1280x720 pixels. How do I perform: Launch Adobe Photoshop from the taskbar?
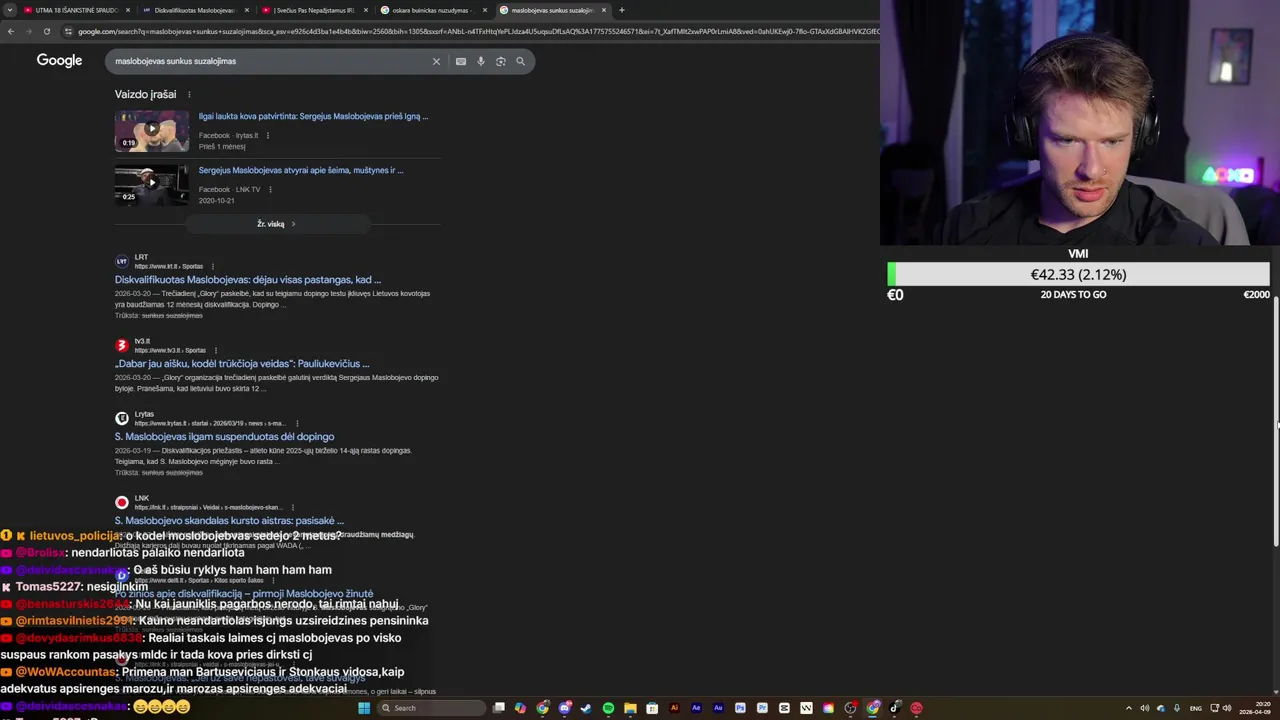[740, 708]
